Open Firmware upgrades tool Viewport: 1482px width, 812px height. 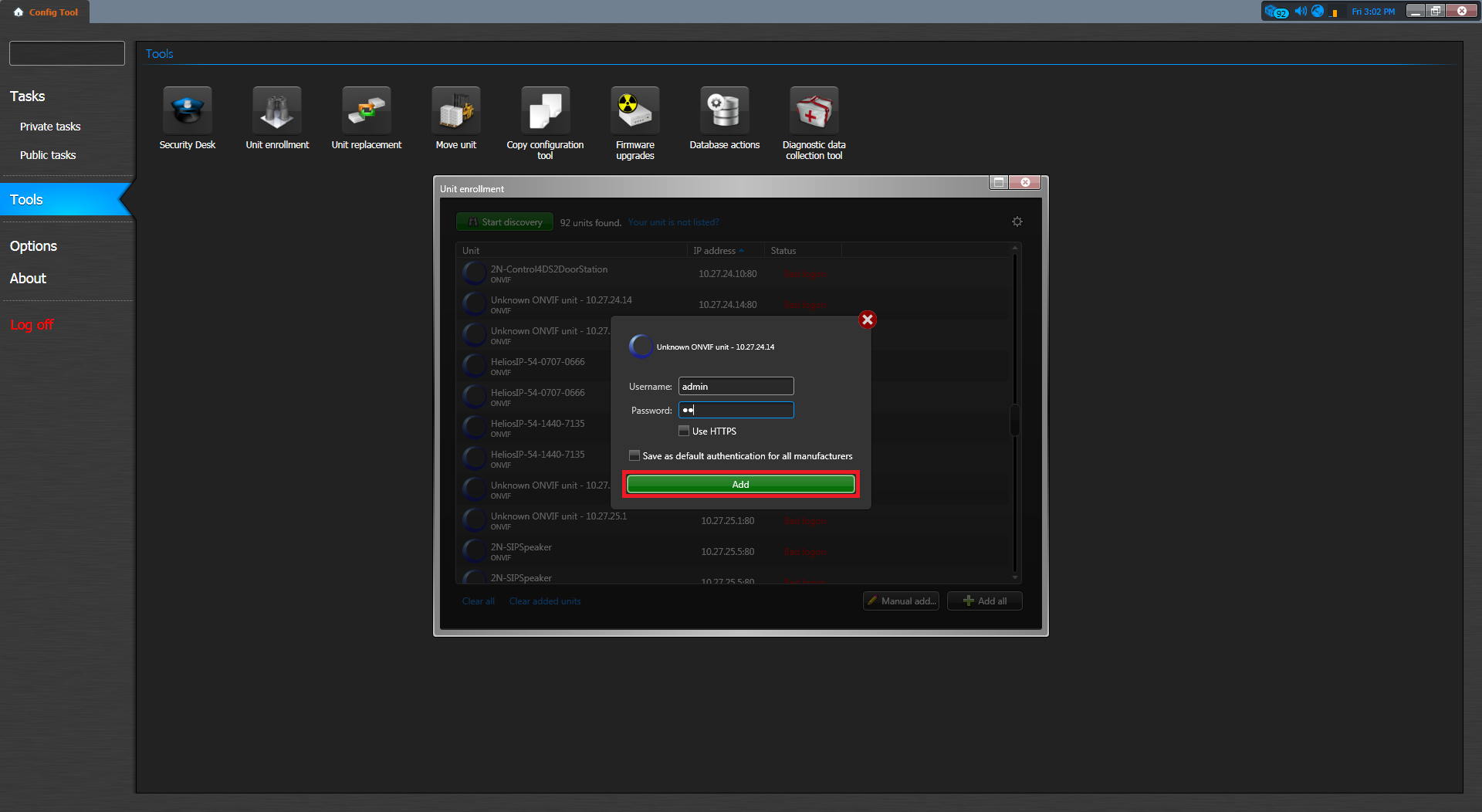click(634, 111)
